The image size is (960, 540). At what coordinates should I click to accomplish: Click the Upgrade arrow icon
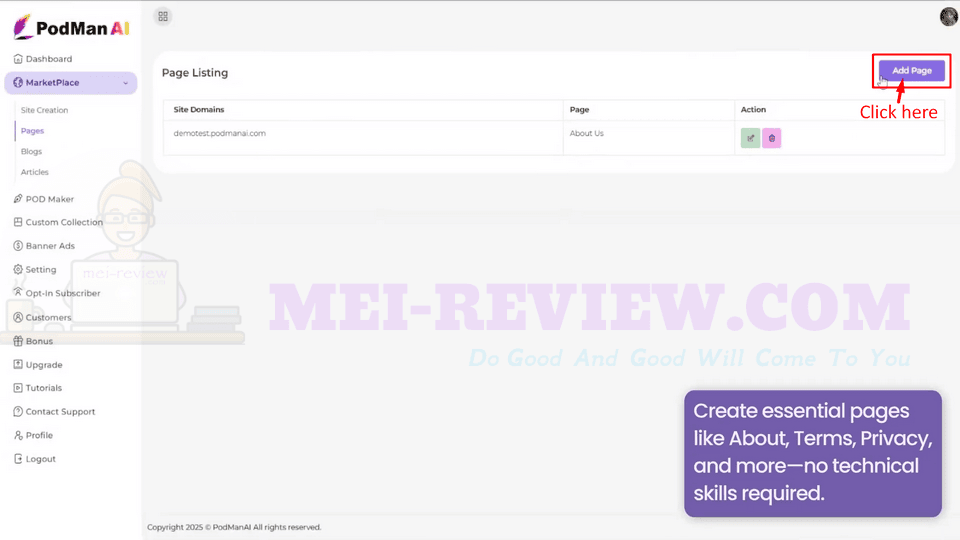[18, 364]
